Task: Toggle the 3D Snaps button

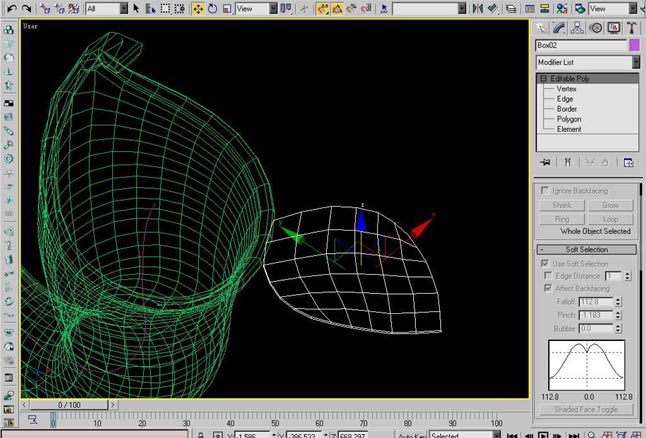Action: (323, 8)
